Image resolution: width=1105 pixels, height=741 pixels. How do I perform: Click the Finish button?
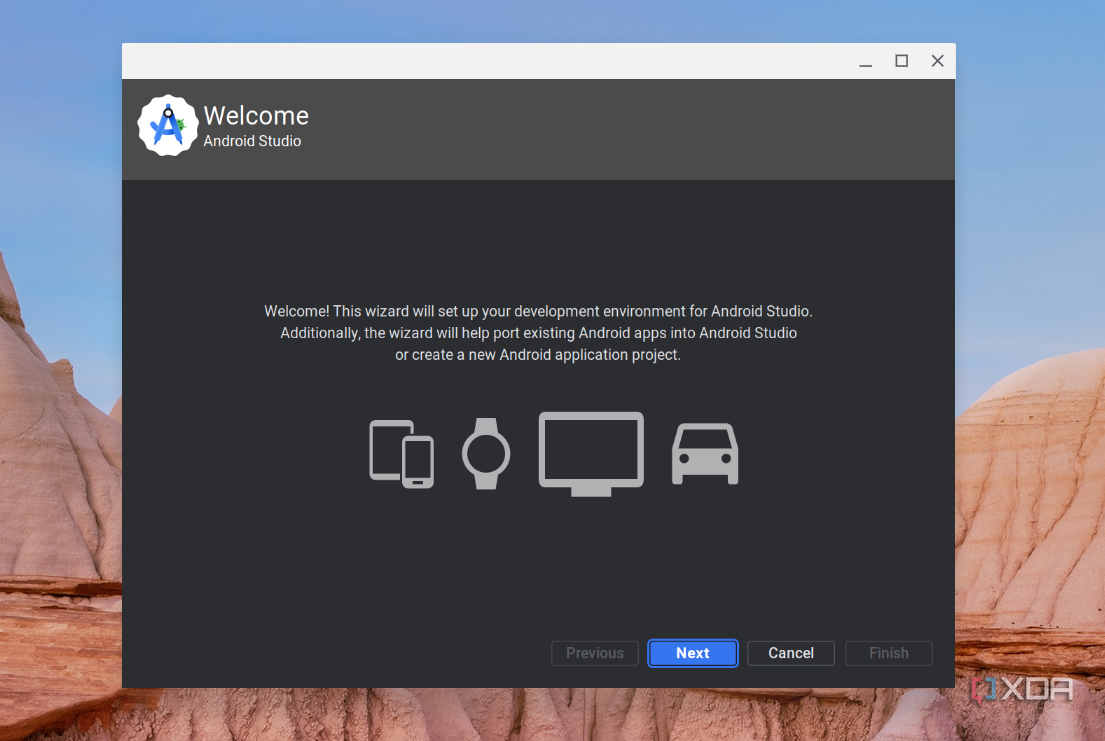[889, 653]
